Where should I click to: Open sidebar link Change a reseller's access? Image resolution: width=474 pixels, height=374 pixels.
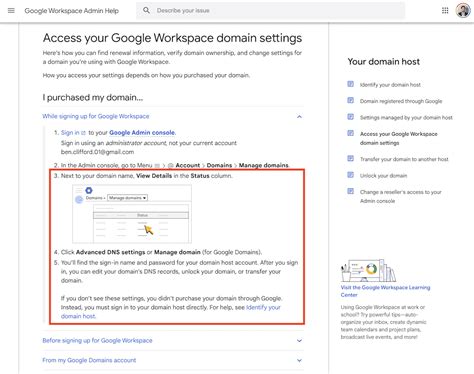tap(400, 196)
